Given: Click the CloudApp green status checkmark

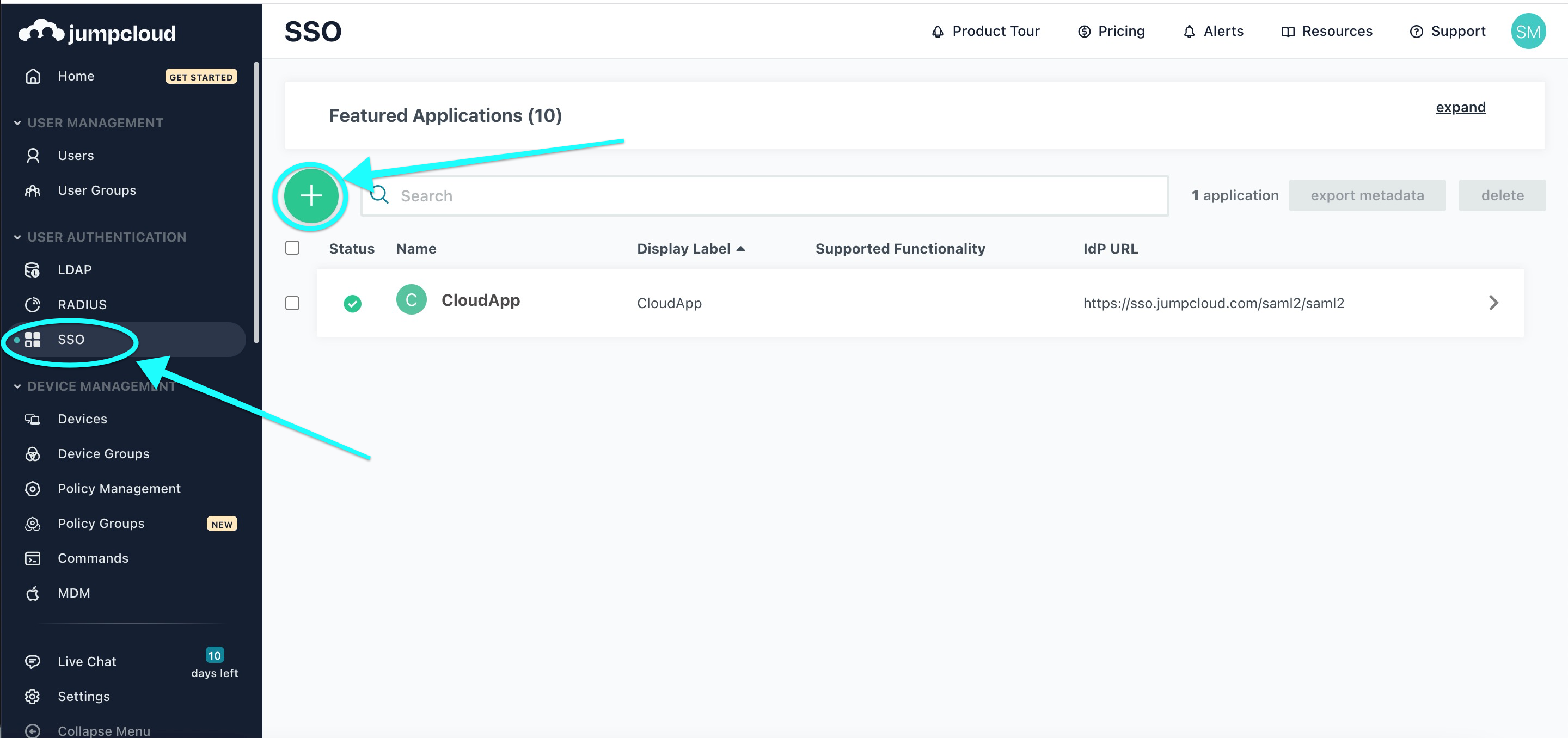Looking at the screenshot, I should click(x=352, y=303).
